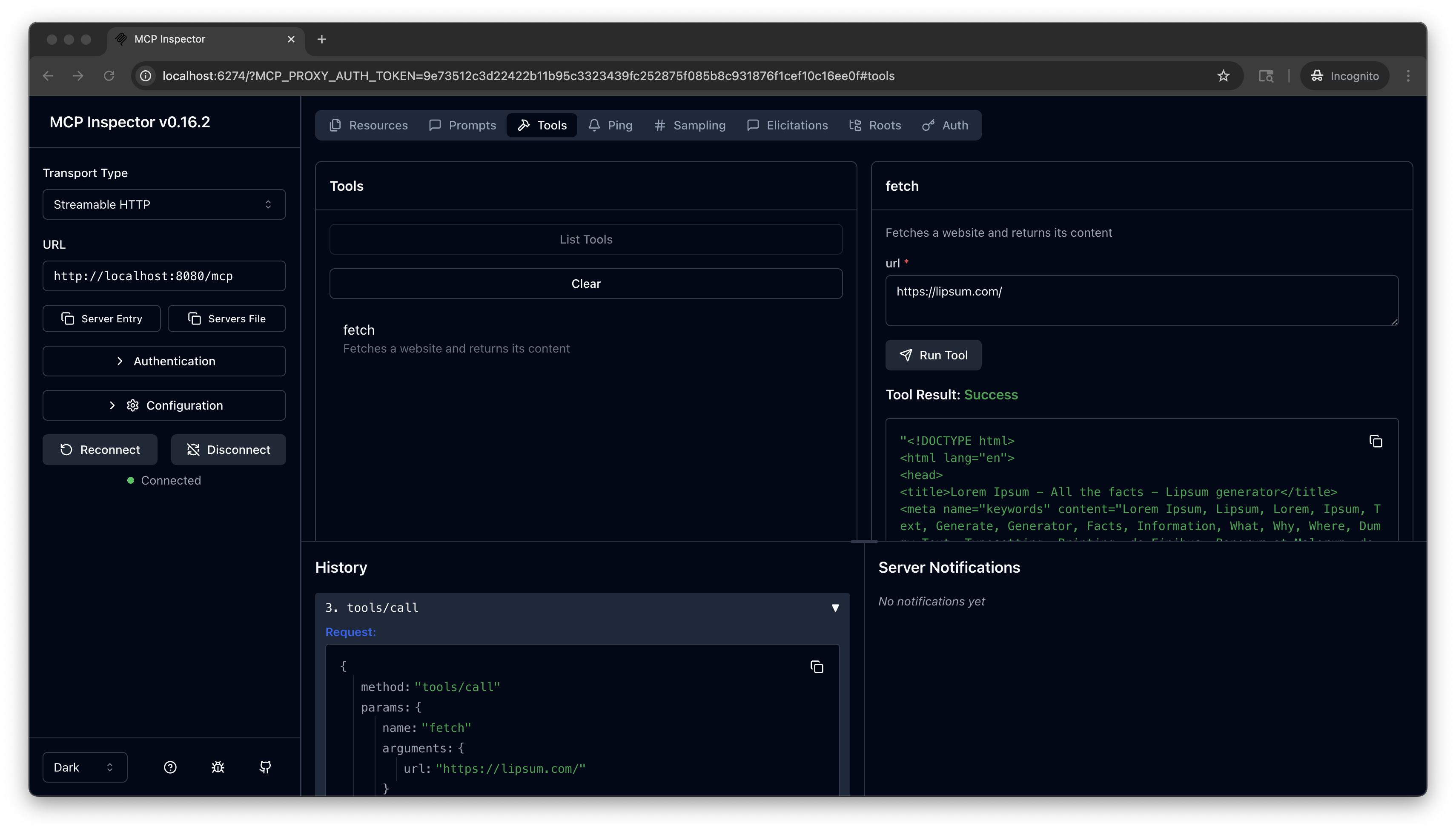Open Chrome three-dot menu

tap(1408, 76)
